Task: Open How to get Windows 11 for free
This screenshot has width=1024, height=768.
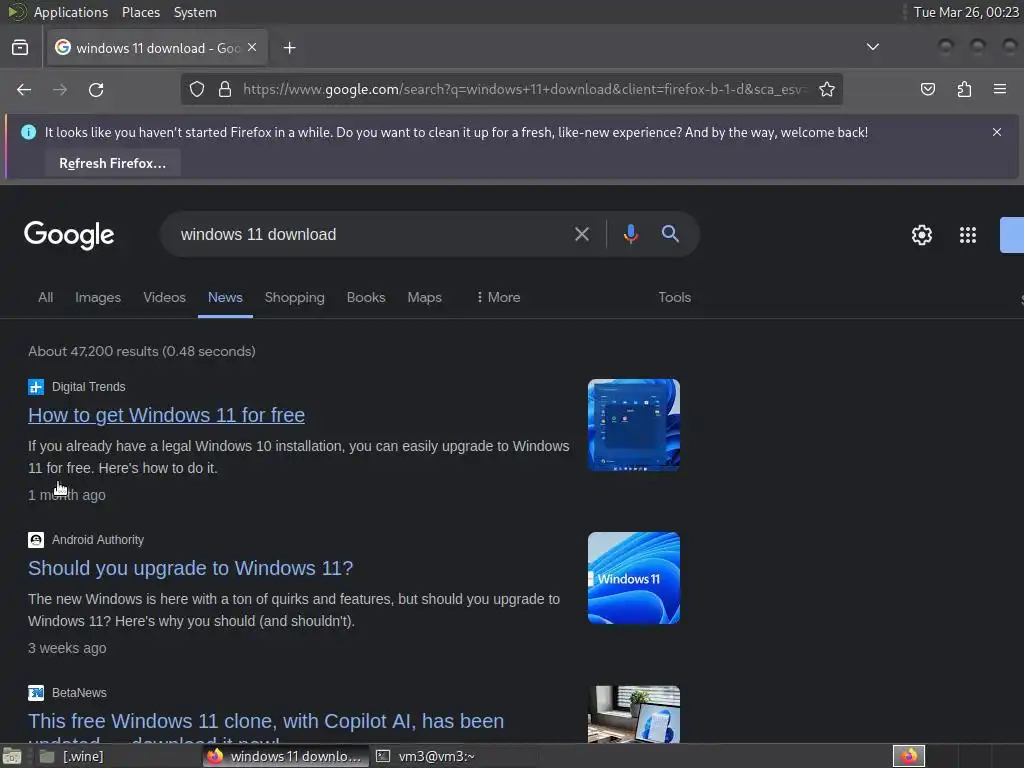Action: coord(167,415)
